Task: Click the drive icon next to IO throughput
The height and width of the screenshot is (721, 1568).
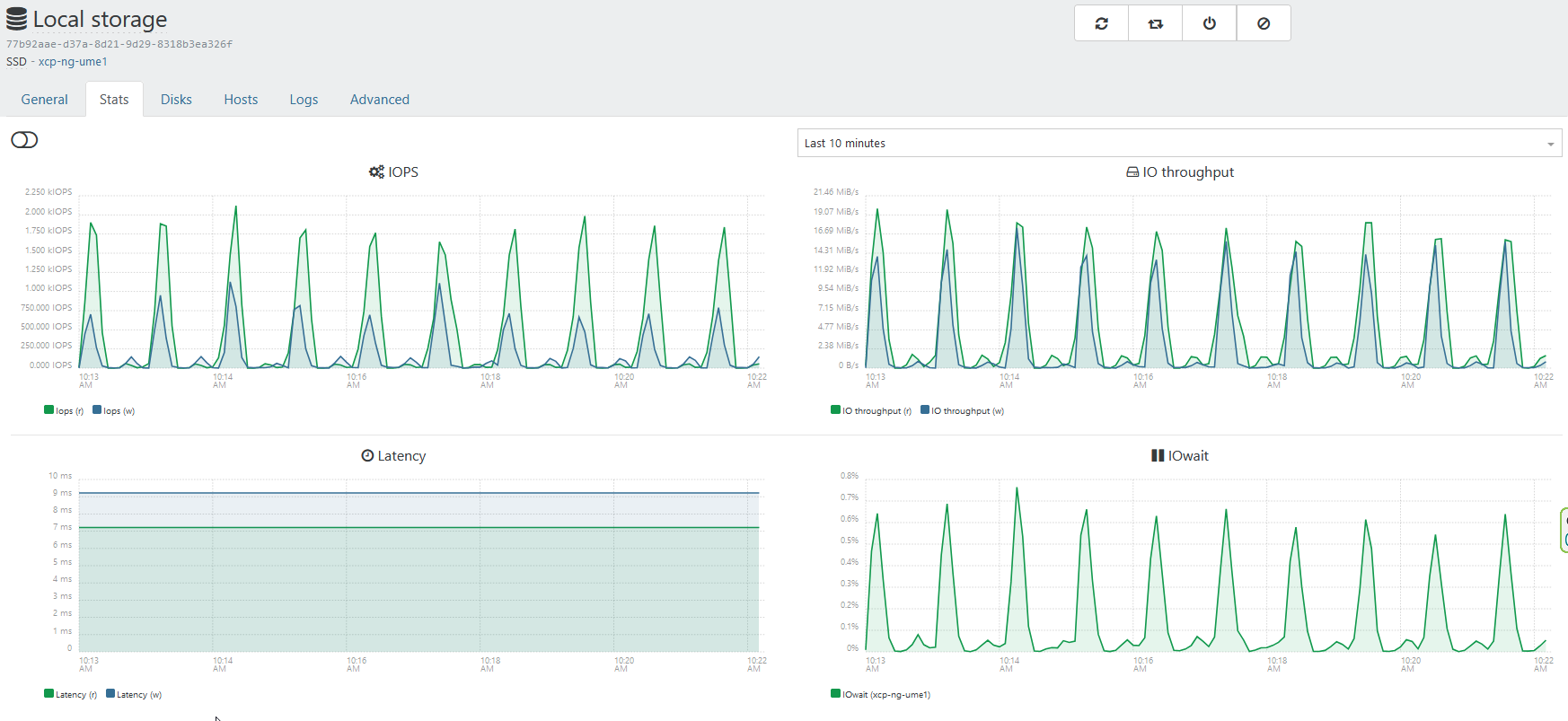Action: coord(1132,171)
